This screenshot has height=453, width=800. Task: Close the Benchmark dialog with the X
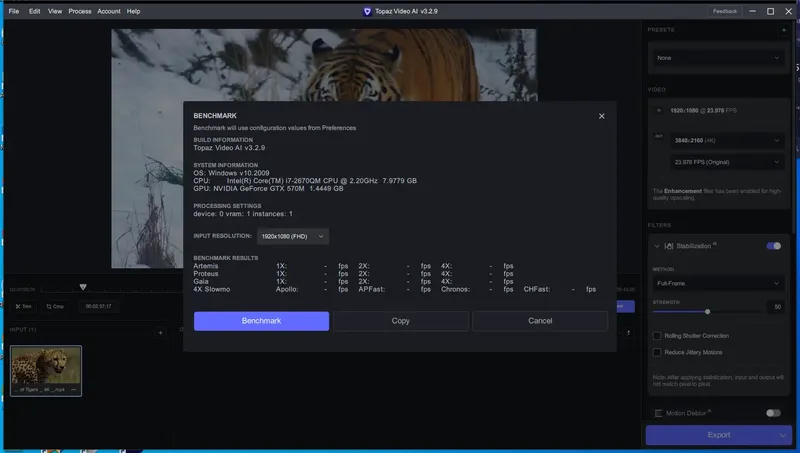[x=602, y=116]
